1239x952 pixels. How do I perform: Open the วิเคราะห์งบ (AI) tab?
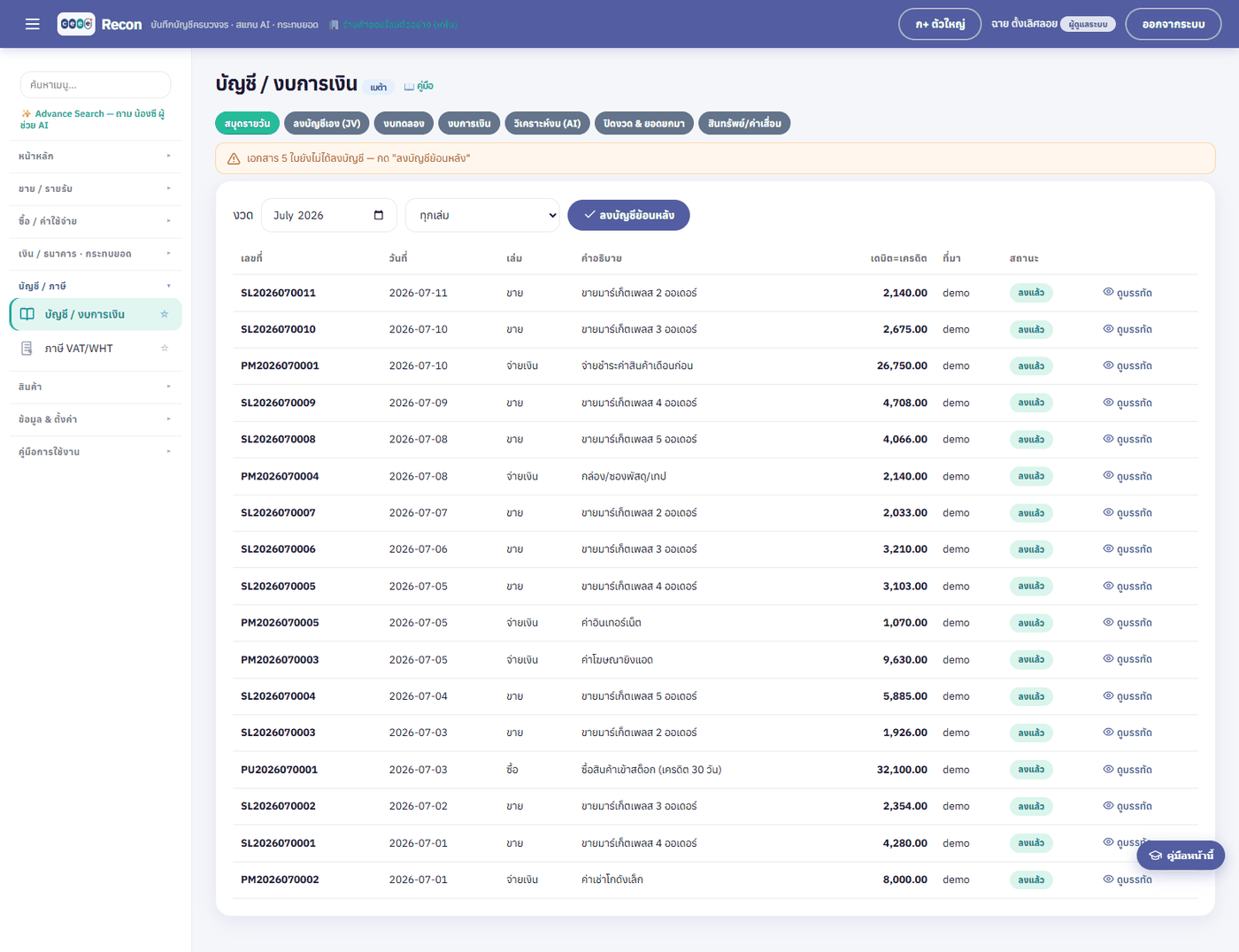(x=547, y=123)
